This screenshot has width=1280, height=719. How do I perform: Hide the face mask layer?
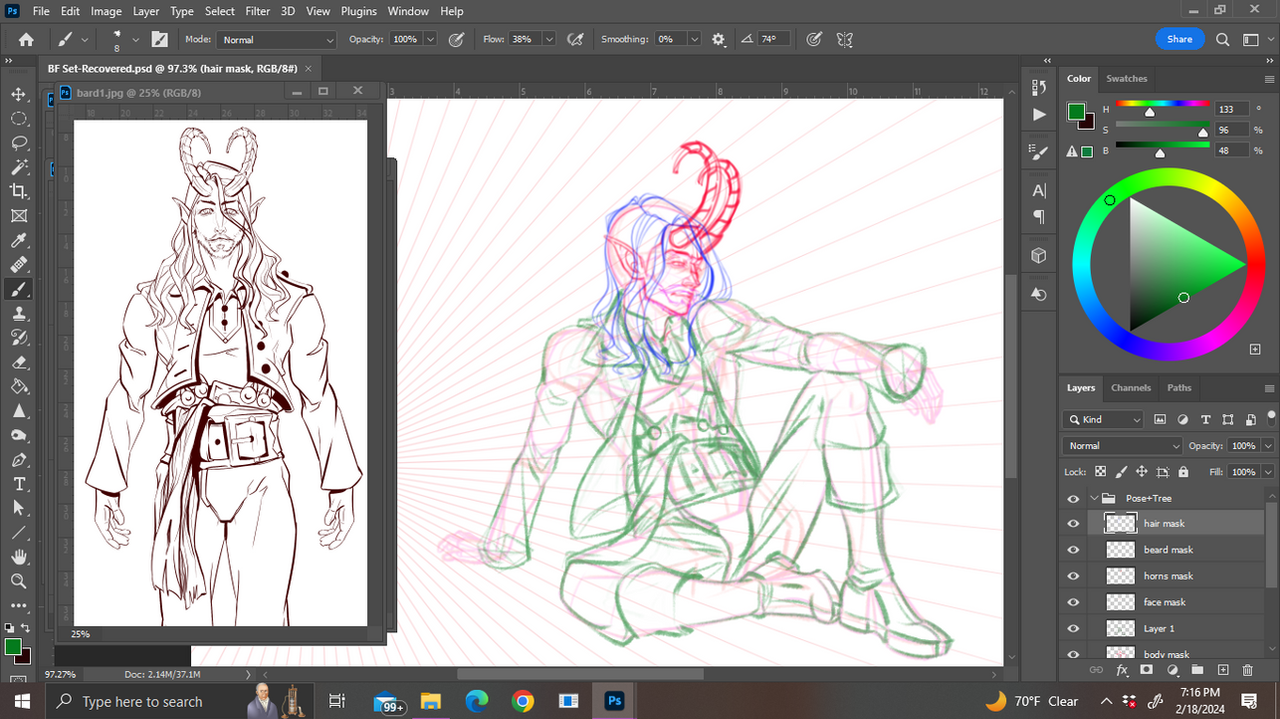(x=1073, y=602)
